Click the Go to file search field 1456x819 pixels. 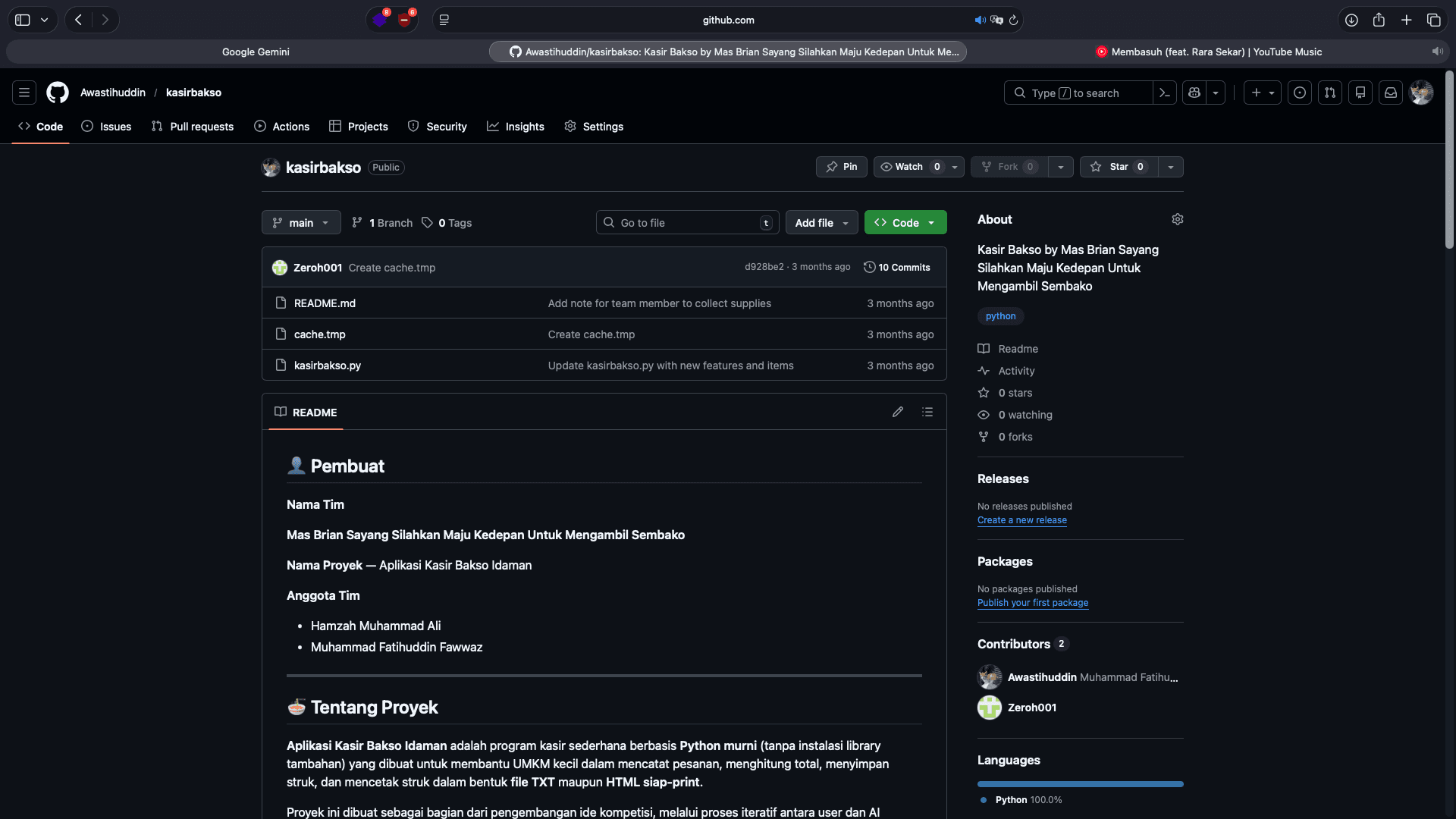click(x=687, y=222)
